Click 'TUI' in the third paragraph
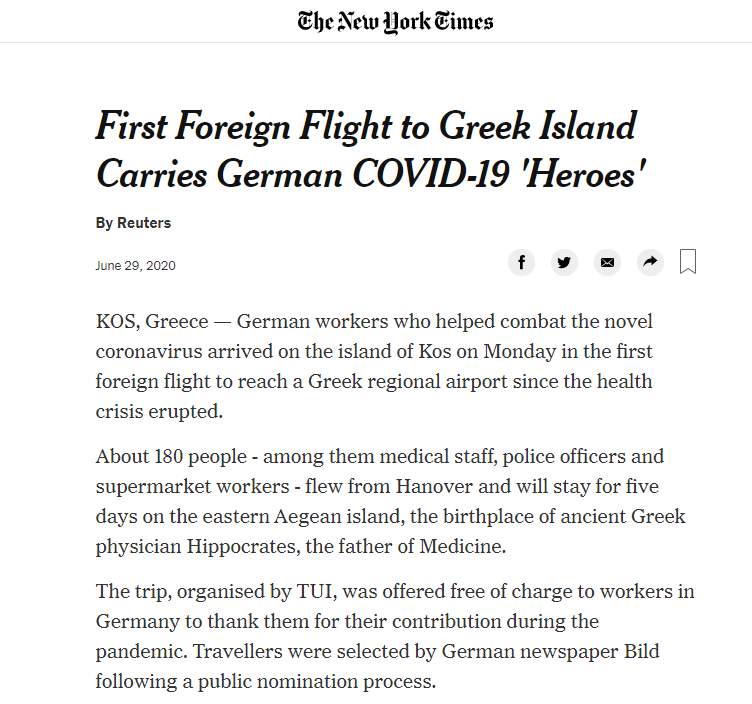 point(317,591)
